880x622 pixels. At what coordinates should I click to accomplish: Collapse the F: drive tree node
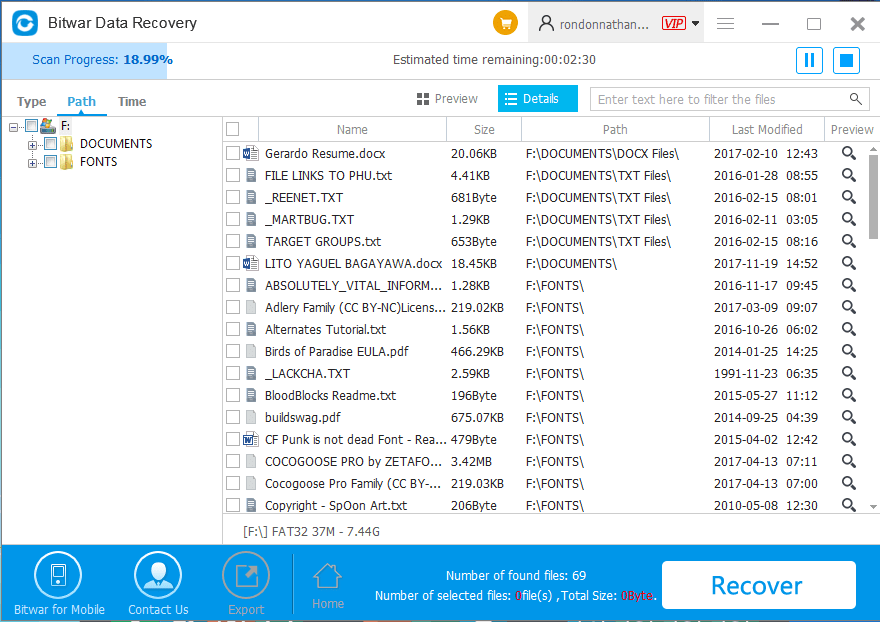13,127
